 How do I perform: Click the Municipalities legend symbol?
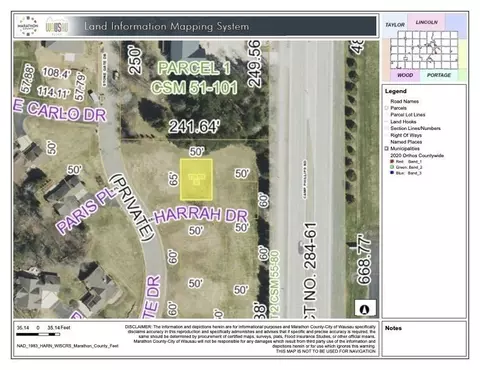[387, 148]
